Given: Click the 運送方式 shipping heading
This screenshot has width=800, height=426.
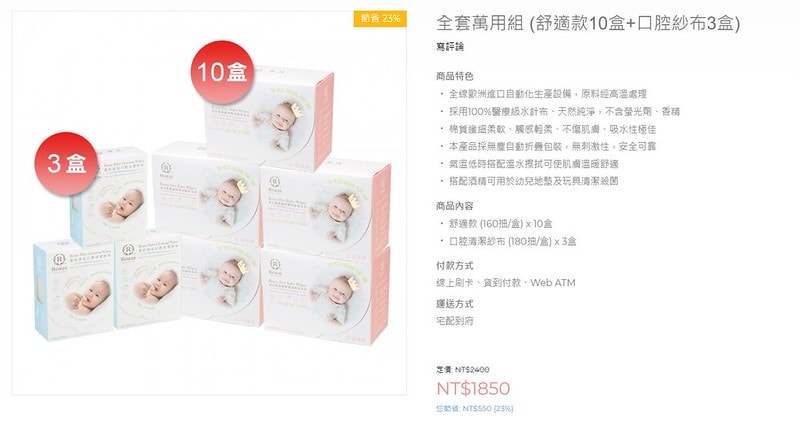Looking at the screenshot, I should 455,304.
